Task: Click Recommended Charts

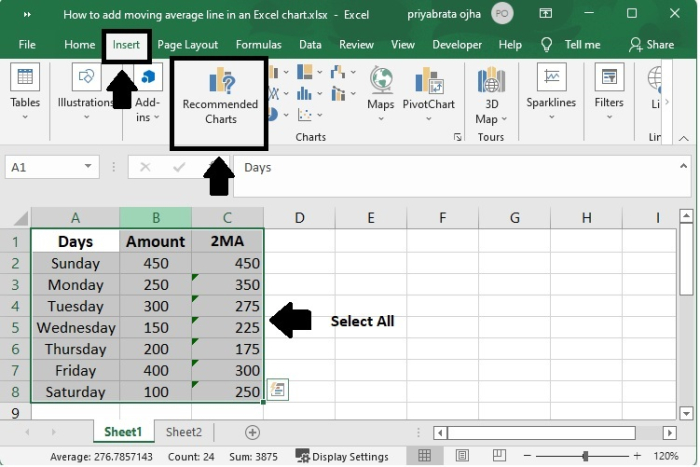Action: tap(220, 96)
